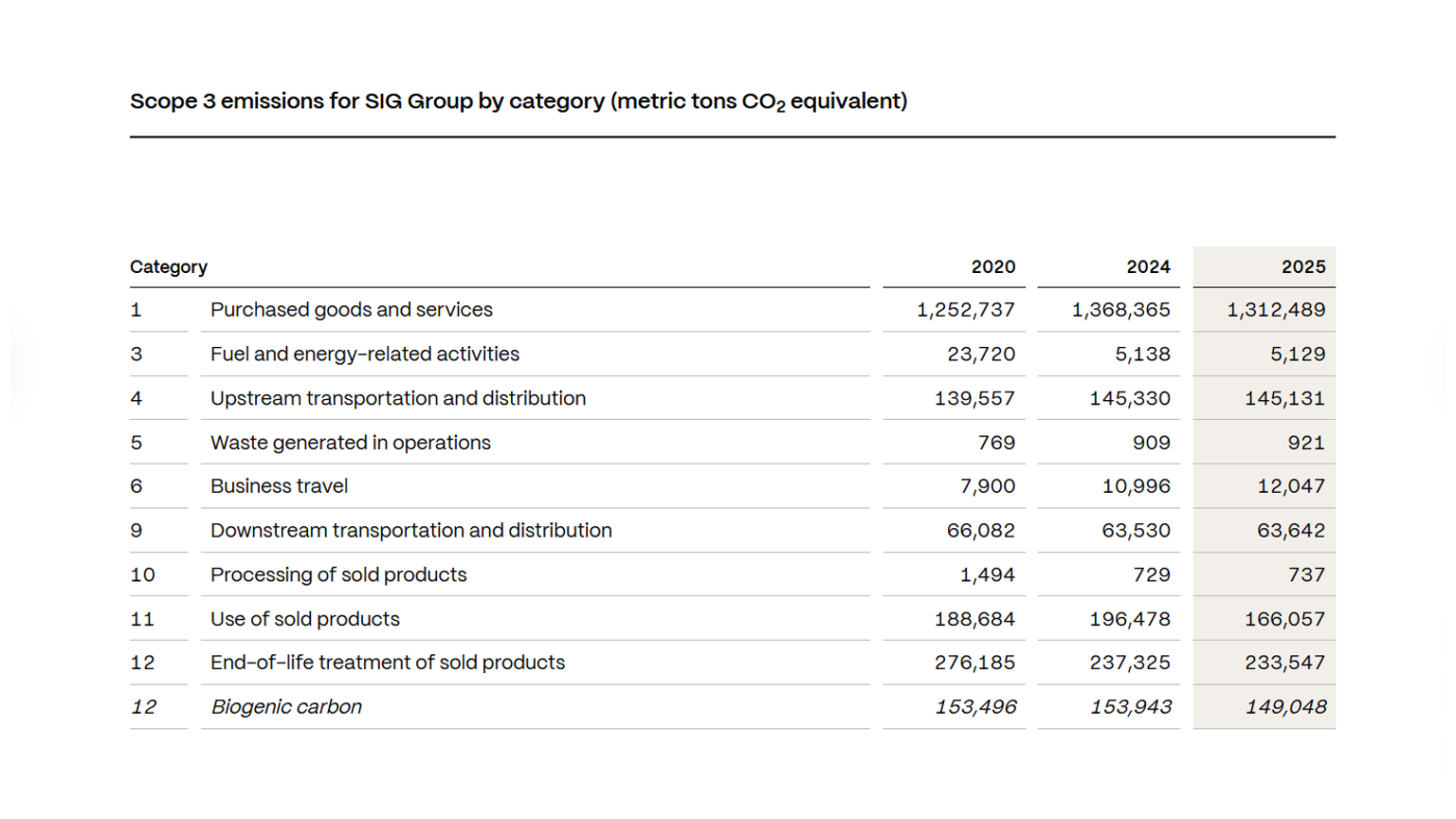Click 'Fuel and energy-related activities' label

365,355
